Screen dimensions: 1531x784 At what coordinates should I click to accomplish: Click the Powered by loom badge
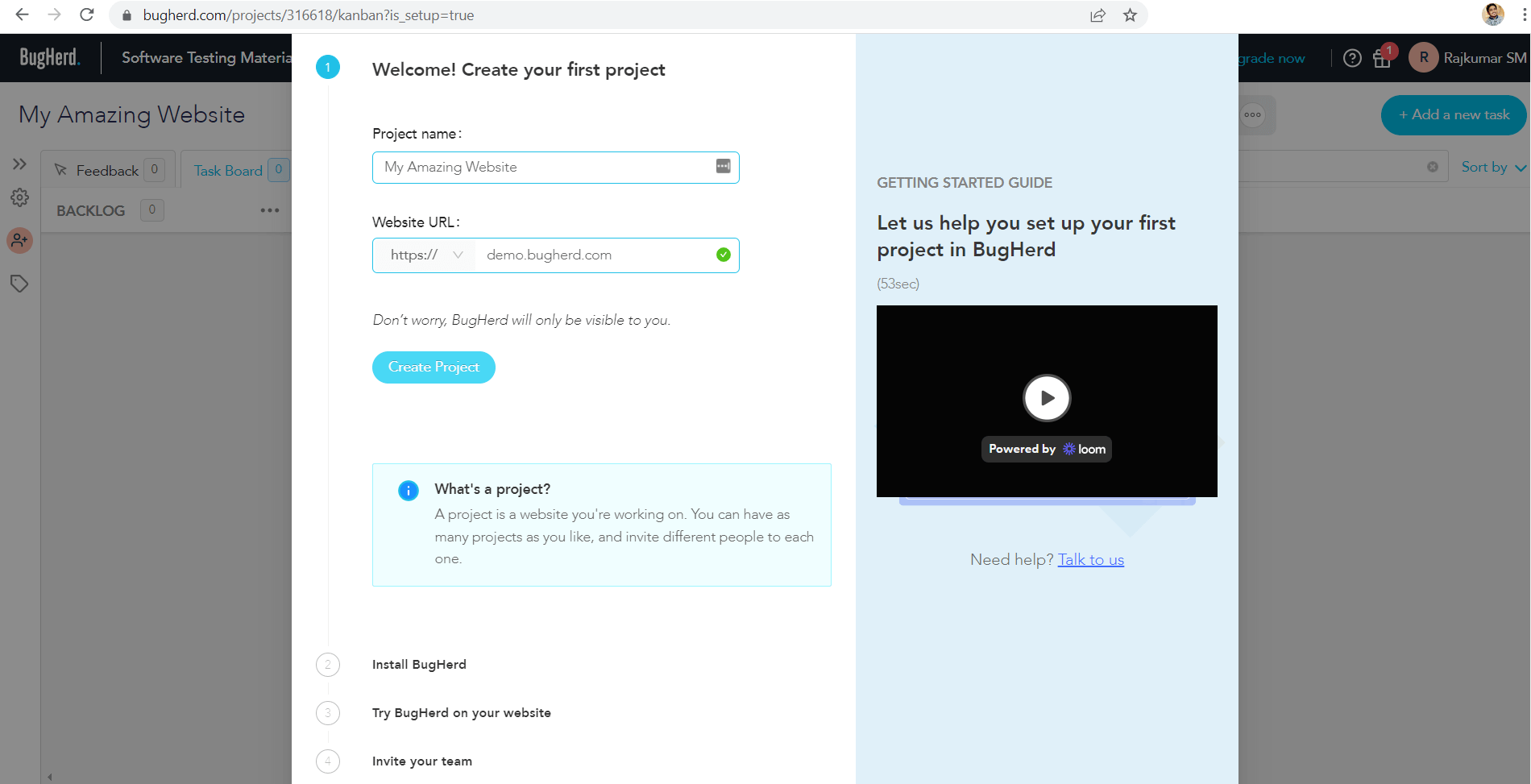(x=1047, y=449)
